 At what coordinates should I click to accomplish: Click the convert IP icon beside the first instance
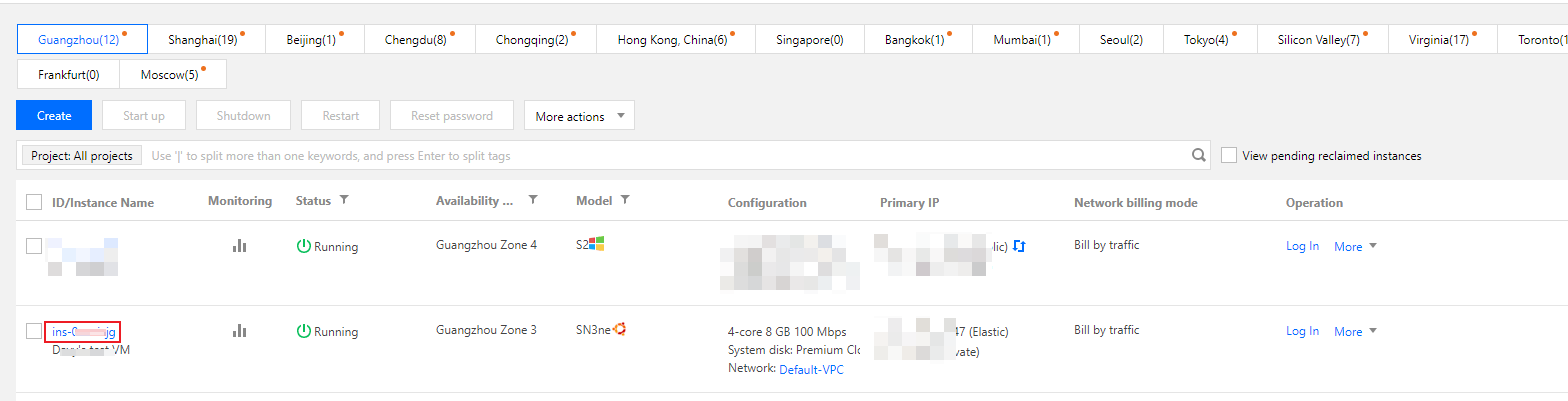tap(1019, 245)
